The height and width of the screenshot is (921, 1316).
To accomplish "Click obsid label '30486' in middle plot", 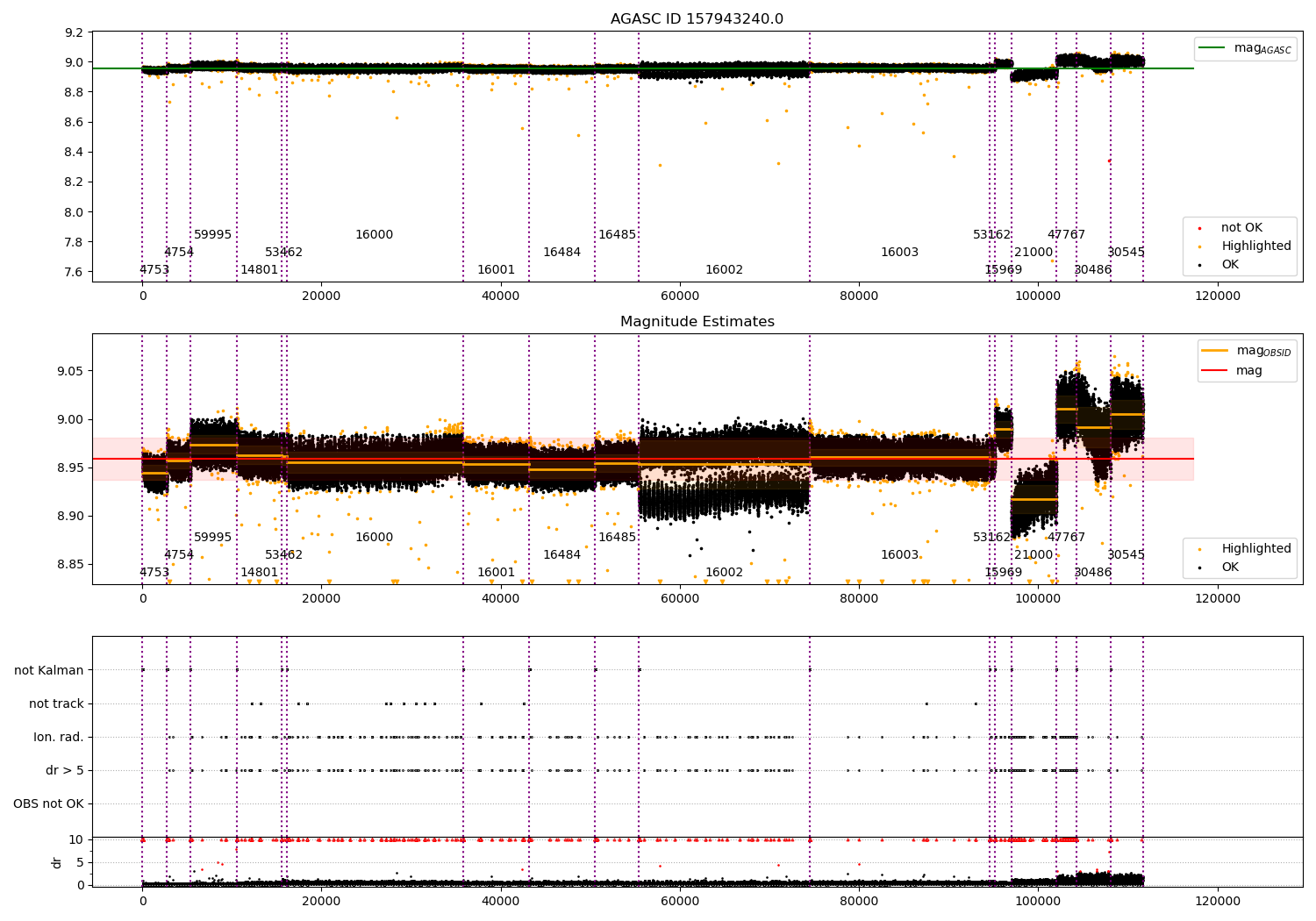I will click(1093, 573).
